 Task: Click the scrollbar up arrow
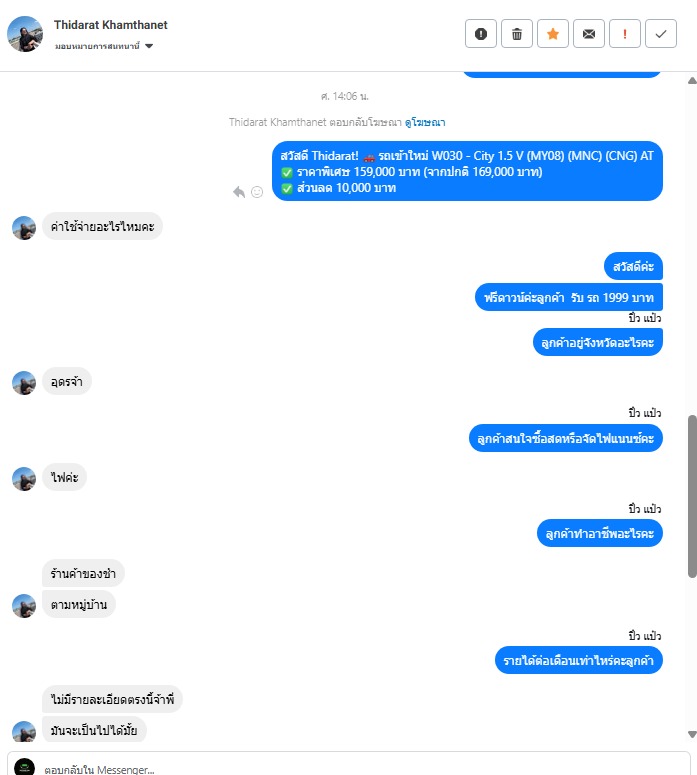tap(692, 81)
